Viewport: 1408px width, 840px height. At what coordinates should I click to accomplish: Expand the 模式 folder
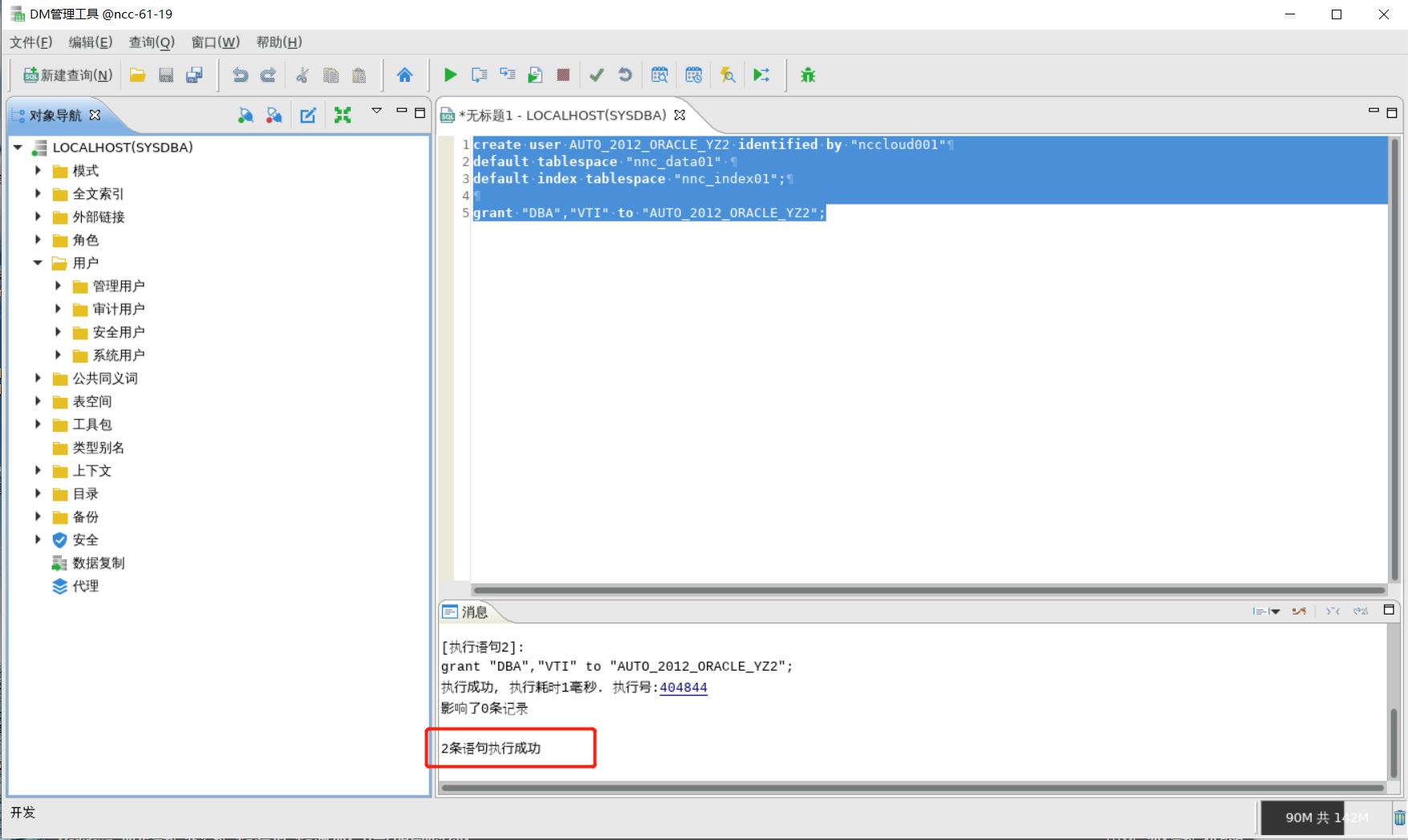[38, 171]
